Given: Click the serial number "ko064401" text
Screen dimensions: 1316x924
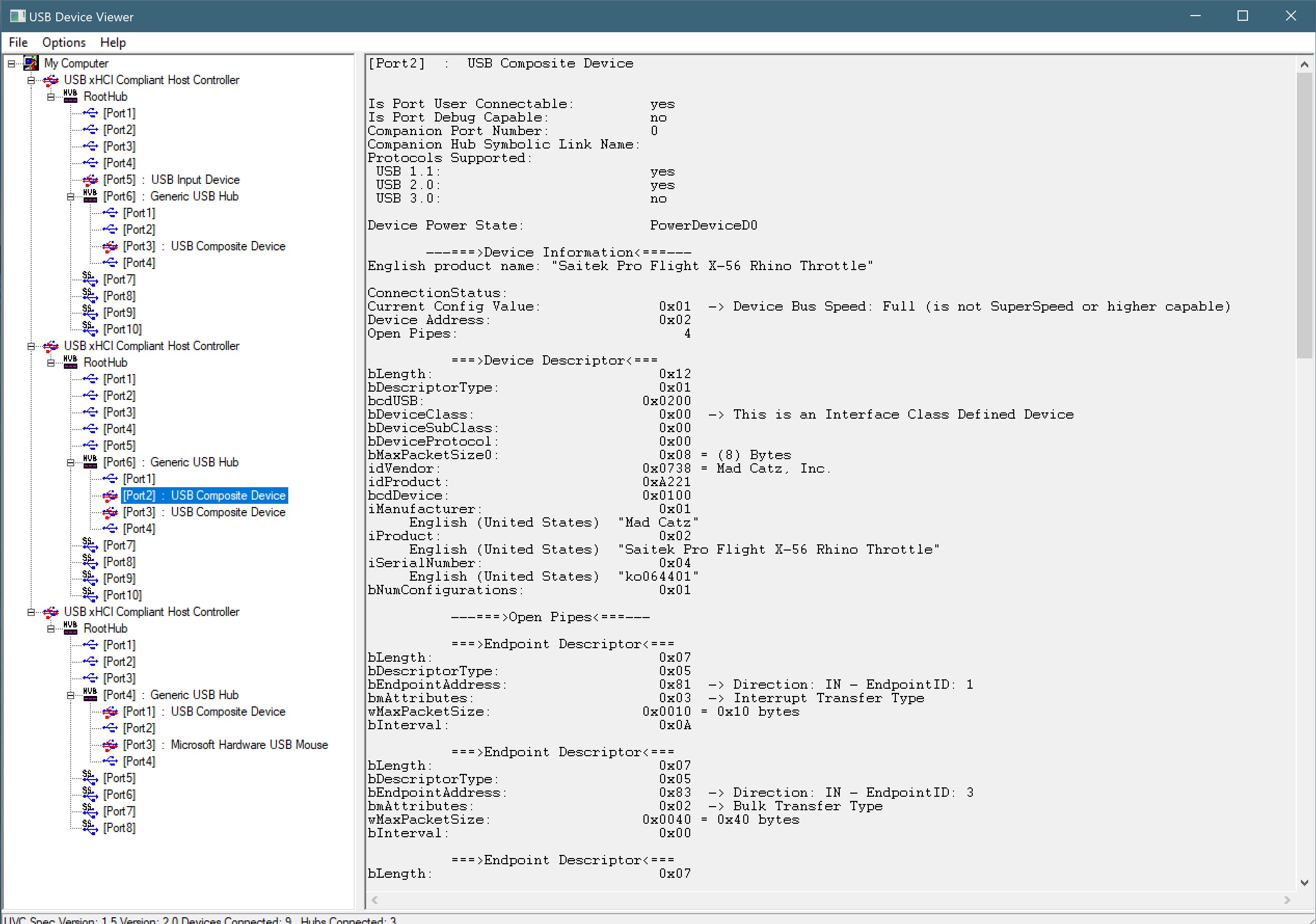Looking at the screenshot, I should 658,577.
